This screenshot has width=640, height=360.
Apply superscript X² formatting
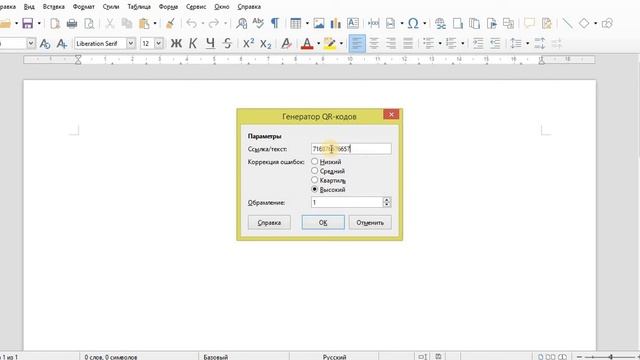(248, 43)
